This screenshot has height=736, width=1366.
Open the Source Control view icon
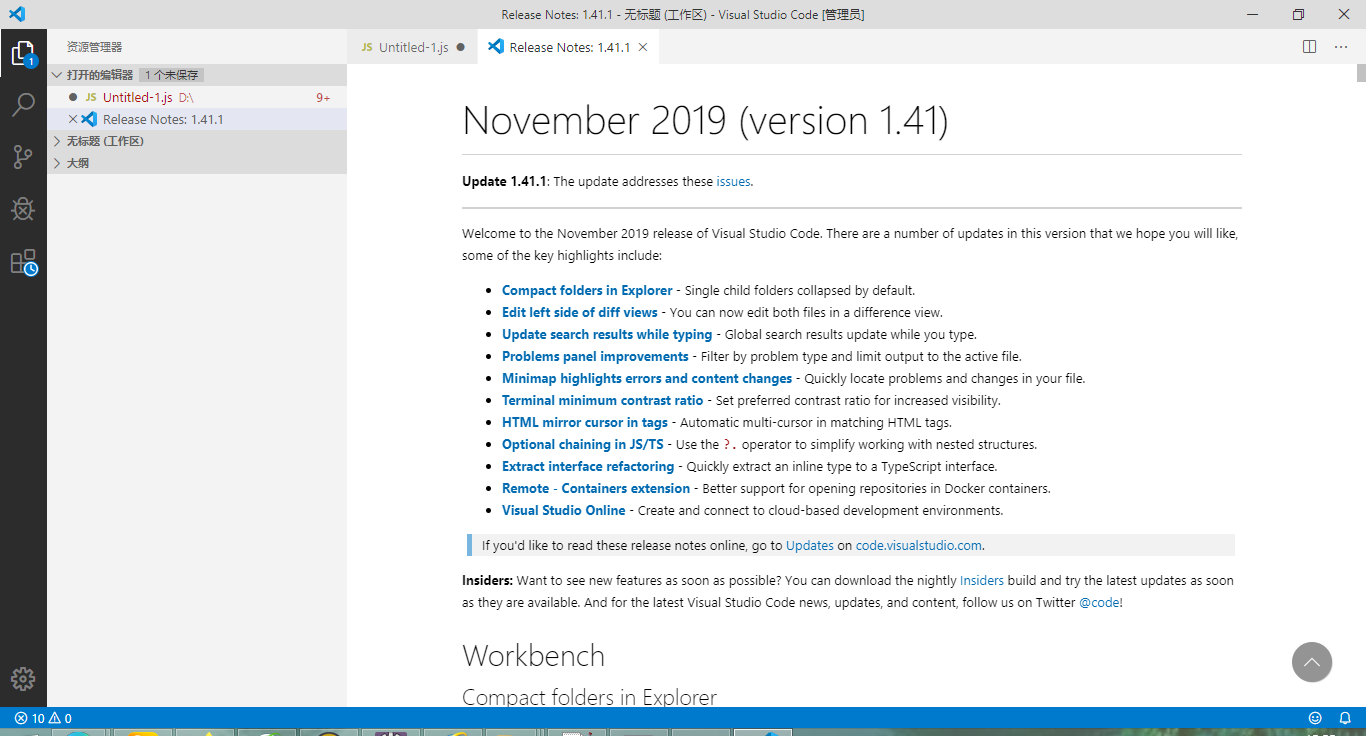pos(23,157)
